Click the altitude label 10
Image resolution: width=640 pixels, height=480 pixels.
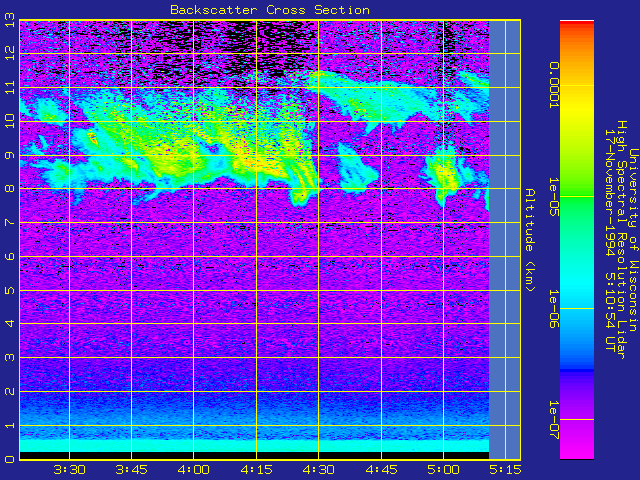(10, 121)
